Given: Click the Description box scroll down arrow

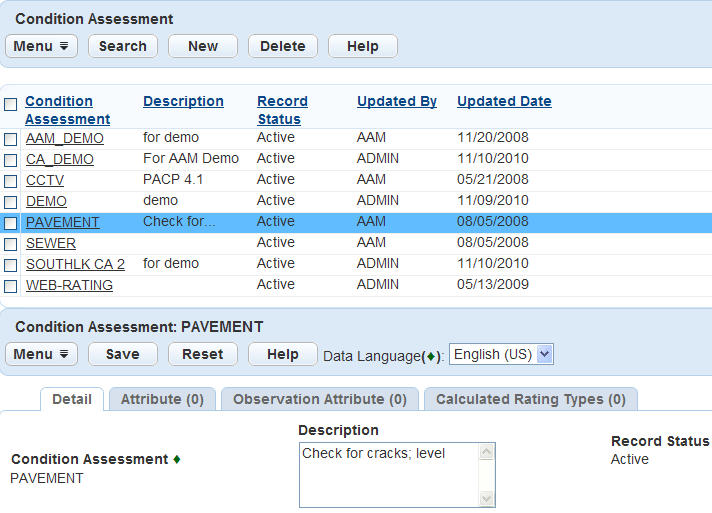Looking at the screenshot, I should (x=487, y=498).
